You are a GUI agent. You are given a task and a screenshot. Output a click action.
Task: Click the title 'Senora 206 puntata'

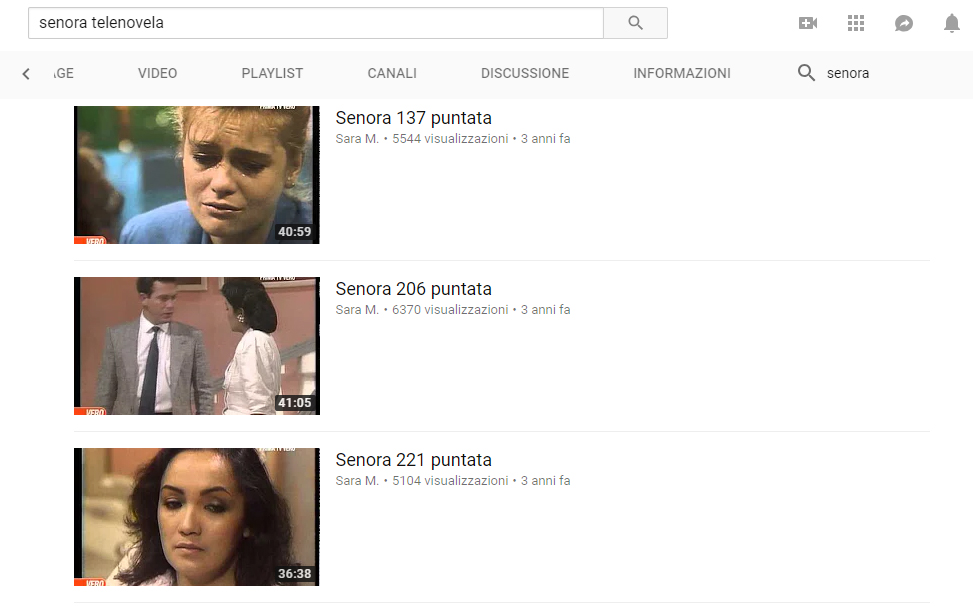413,289
